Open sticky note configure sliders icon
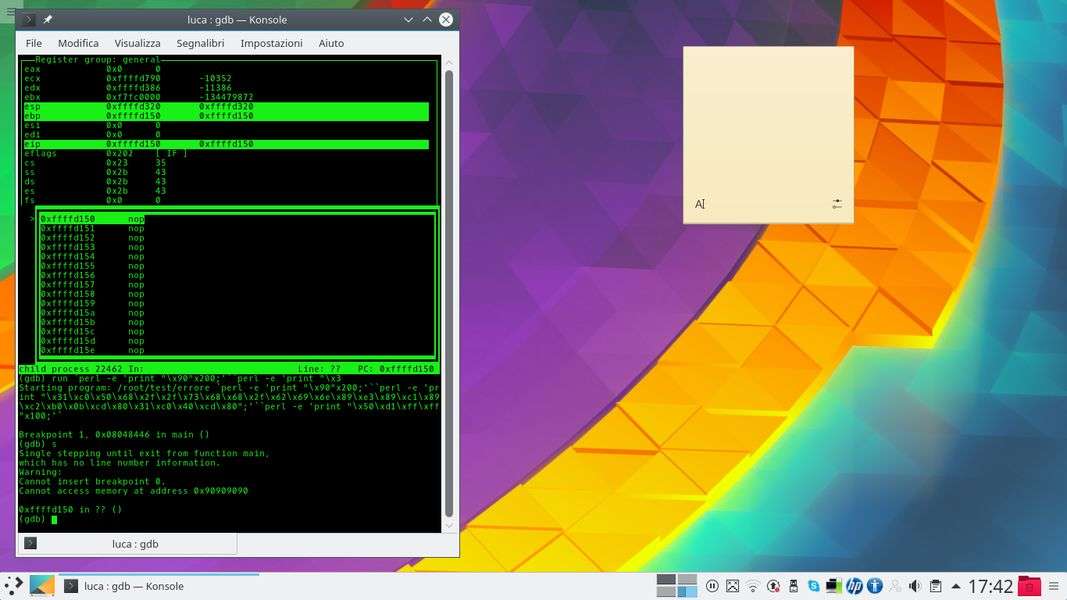This screenshot has width=1067, height=600. tap(837, 204)
